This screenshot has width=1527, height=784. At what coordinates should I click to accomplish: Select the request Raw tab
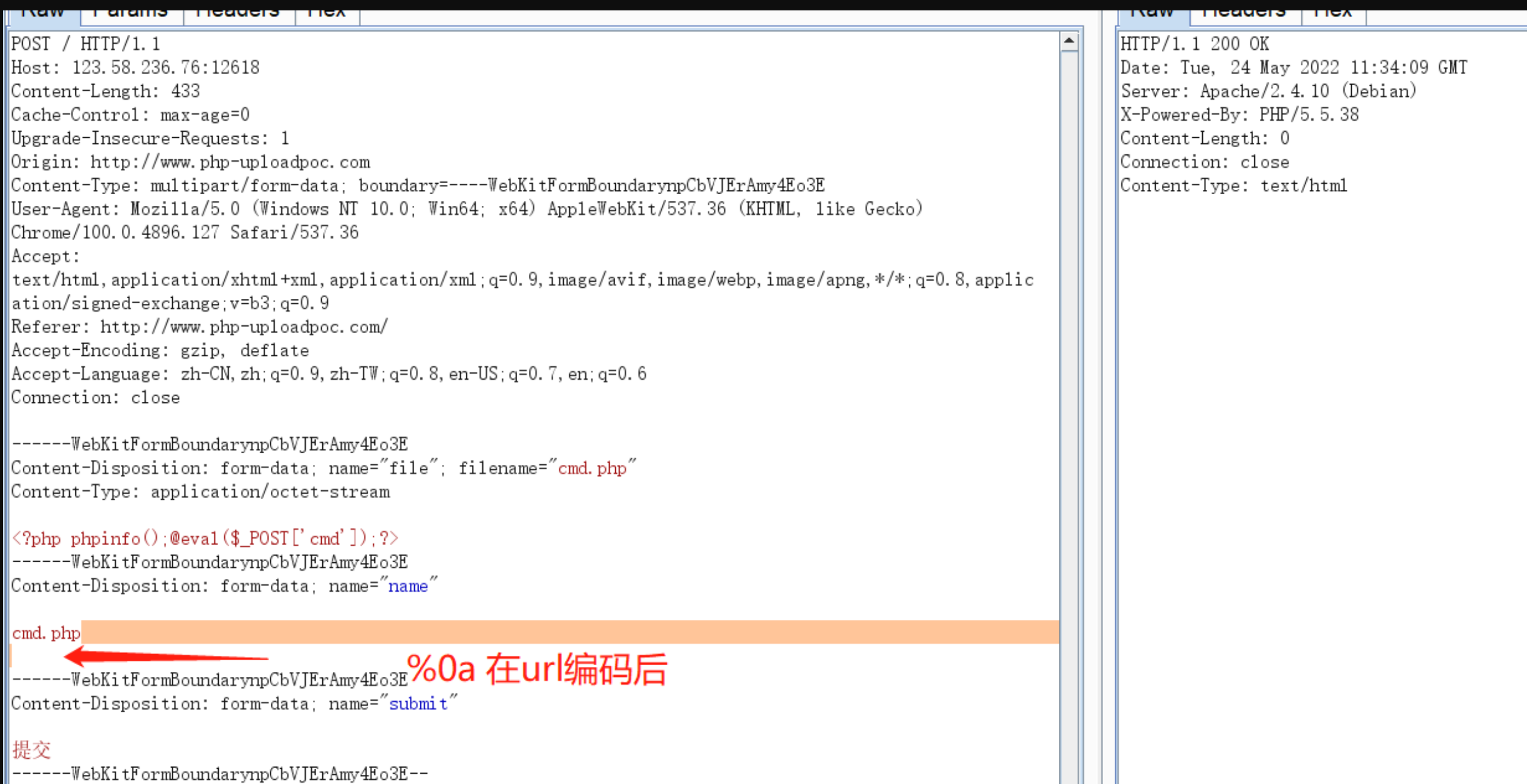[x=44, y=17]
